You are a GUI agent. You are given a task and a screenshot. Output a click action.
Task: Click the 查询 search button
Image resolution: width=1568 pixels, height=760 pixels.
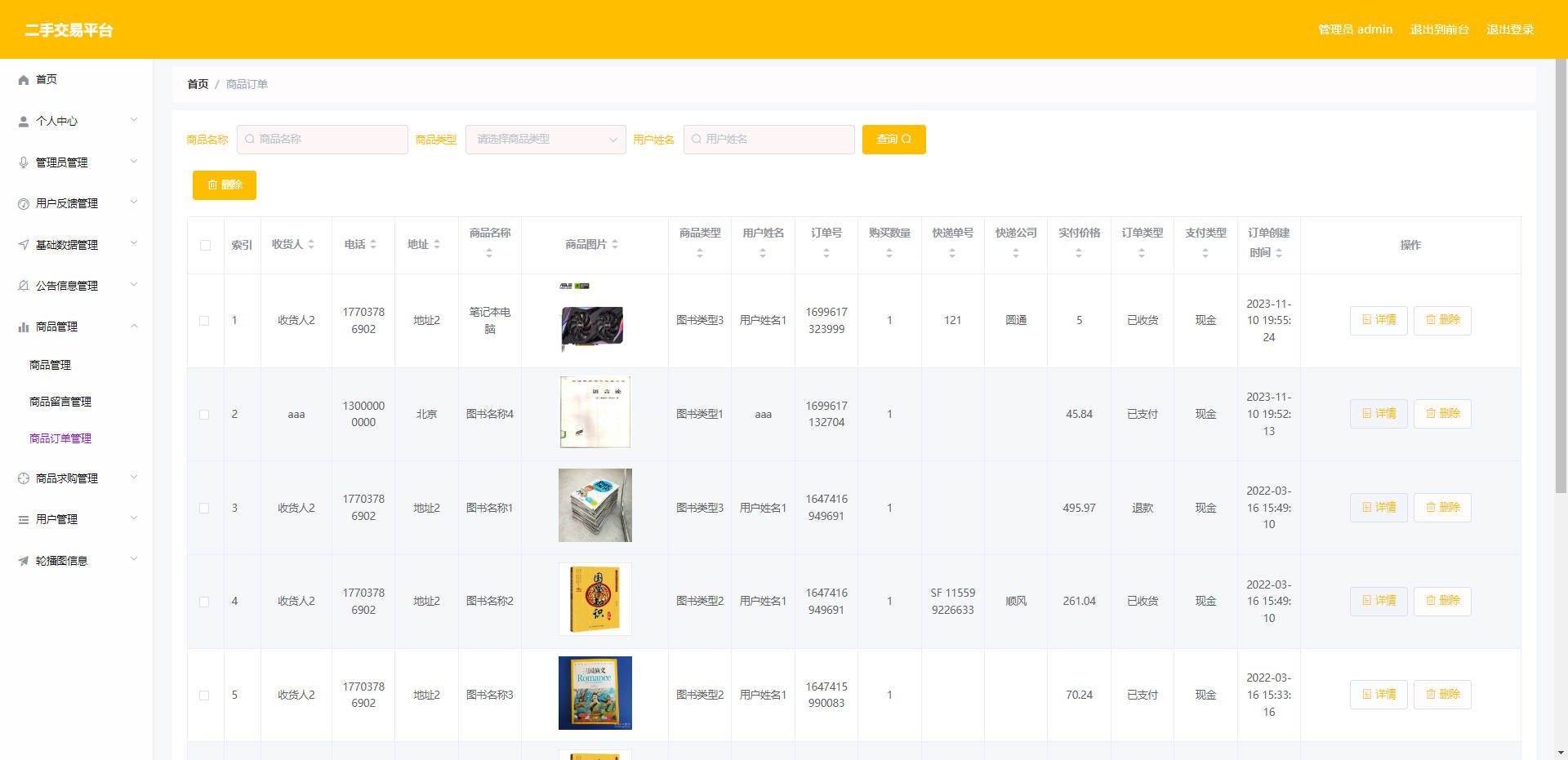[x=893, y=140]
